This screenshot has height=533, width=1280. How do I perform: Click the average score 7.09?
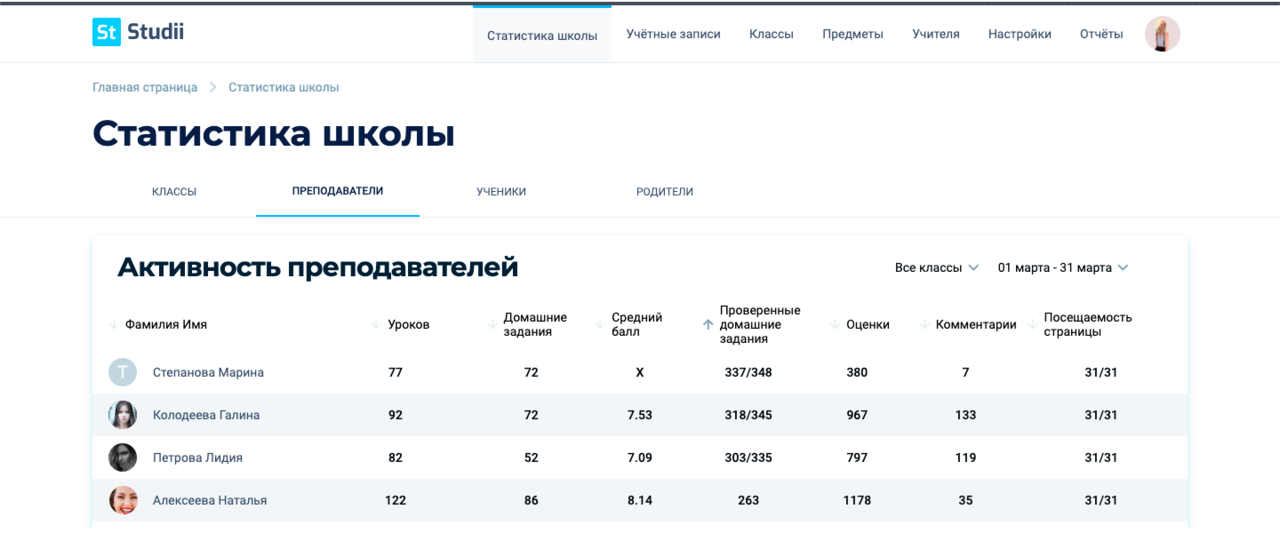coord(640,458)
